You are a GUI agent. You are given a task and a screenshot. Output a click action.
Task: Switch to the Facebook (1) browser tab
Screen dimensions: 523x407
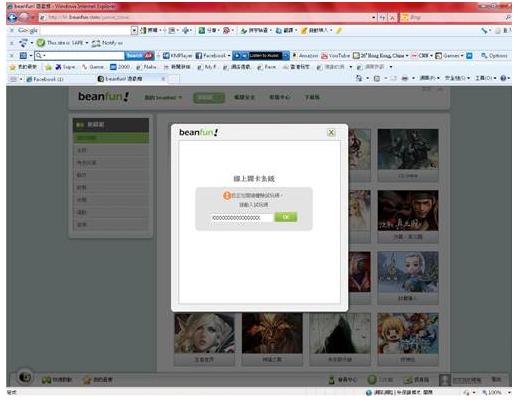[x=45, y=79]
